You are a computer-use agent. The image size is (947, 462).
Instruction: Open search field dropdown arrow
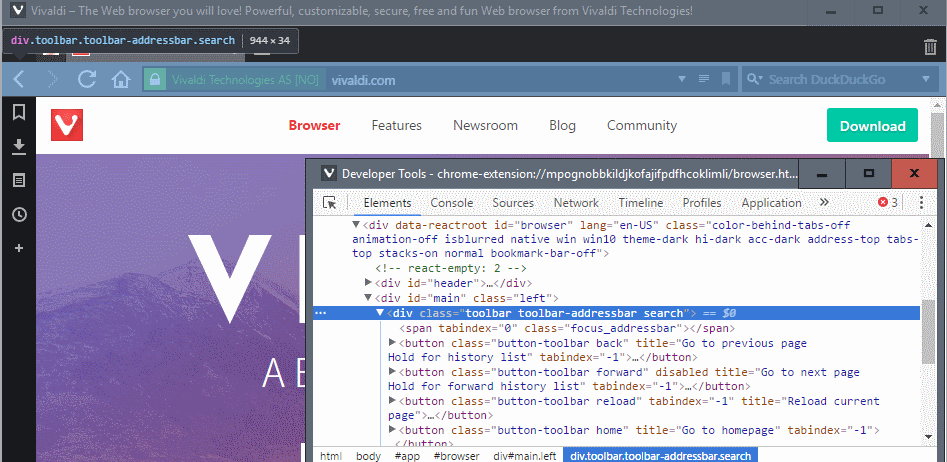click(x=926, y=79)
